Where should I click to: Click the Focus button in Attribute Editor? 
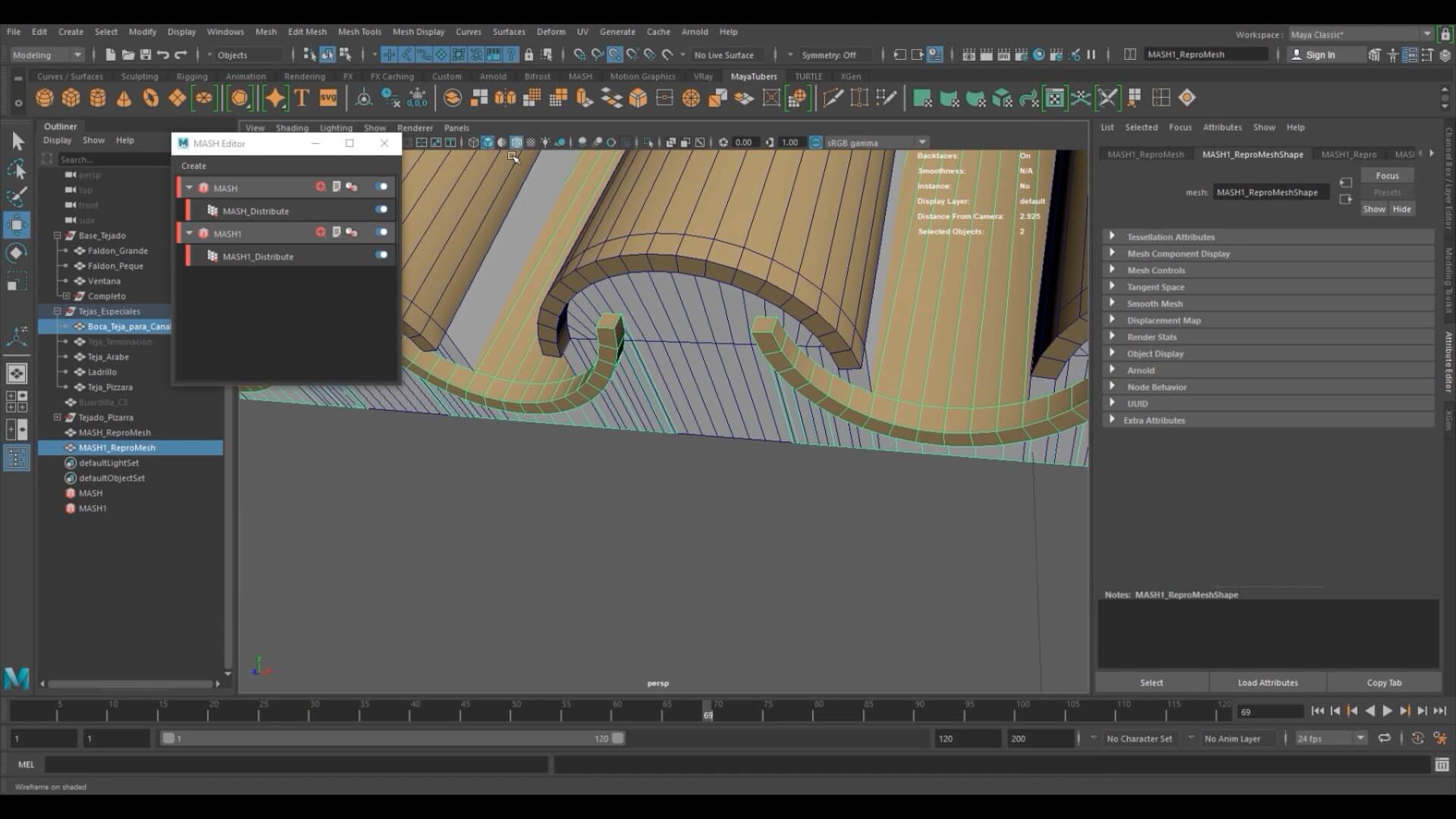click(x=1387, y=175)
